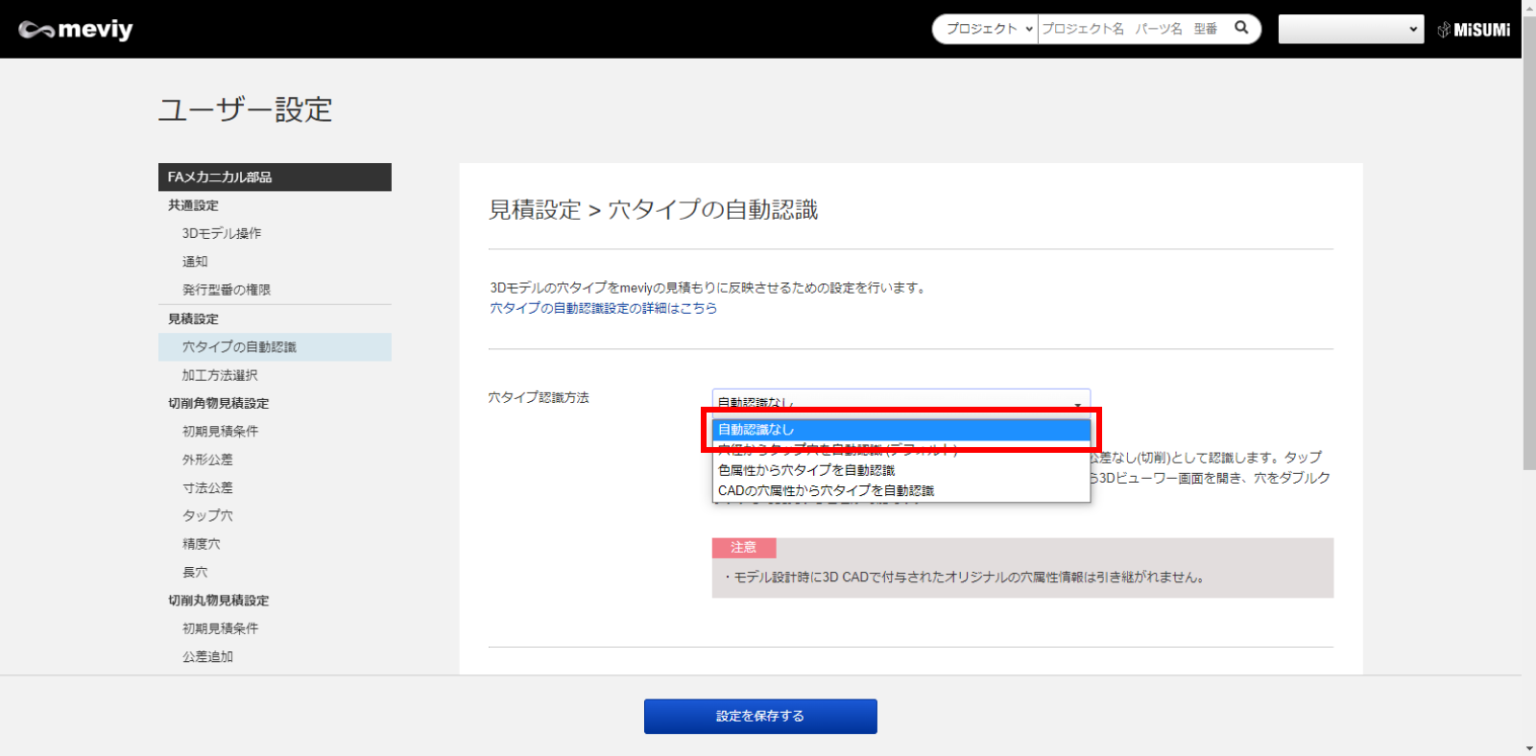Click the 設定を保存する button
Viewport: 1536px width, 756px height.
[760, 716]
